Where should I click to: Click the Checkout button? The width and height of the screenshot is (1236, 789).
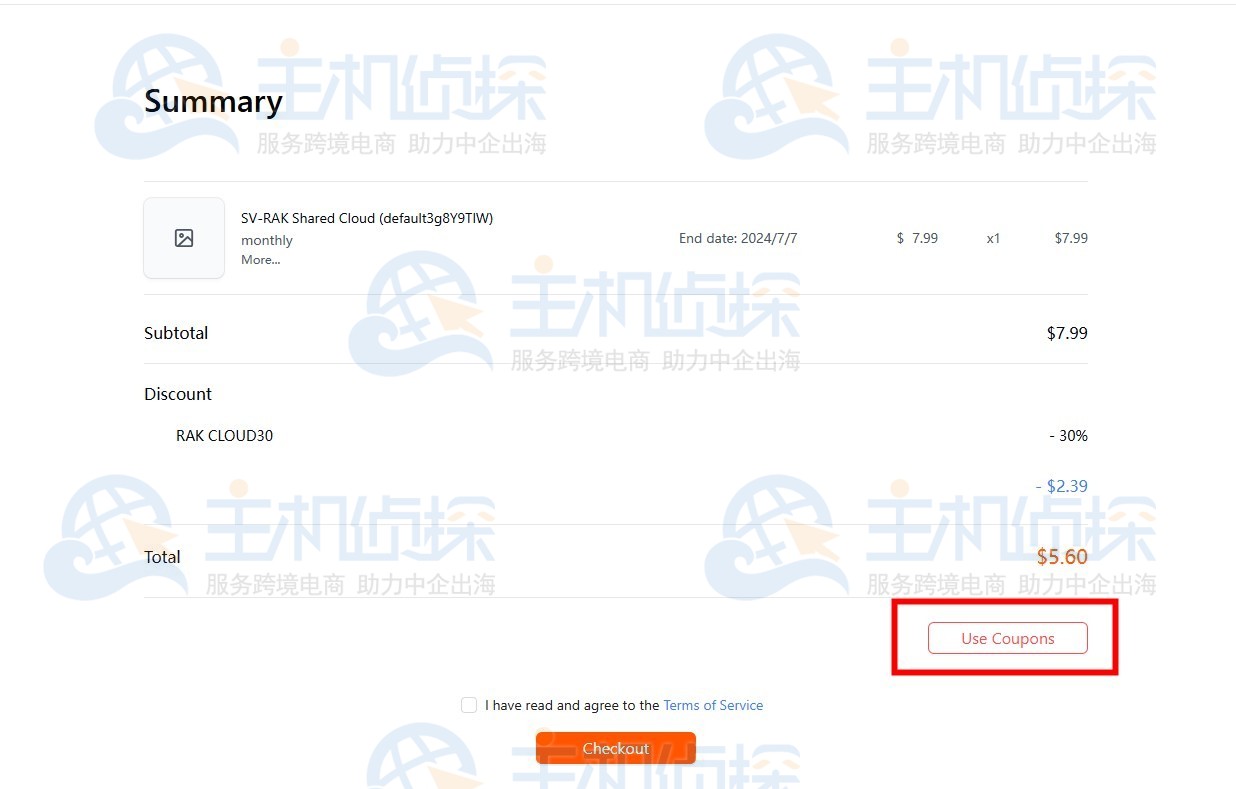[x=615, y=747]
